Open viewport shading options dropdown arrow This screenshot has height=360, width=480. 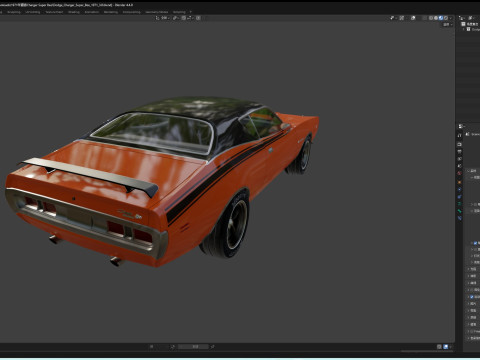451,18
